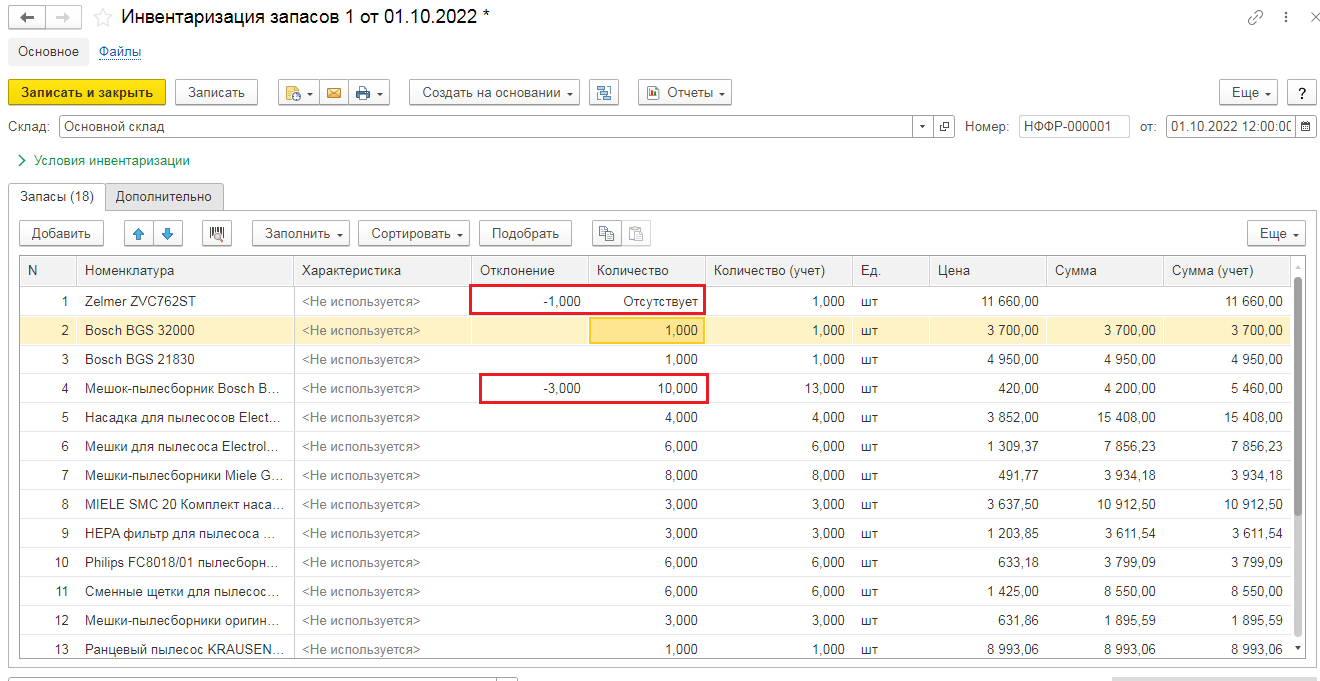This screenshot has width=1320, height=681.
Task: Click the Отклонение column header
Action: pos(530,270)
